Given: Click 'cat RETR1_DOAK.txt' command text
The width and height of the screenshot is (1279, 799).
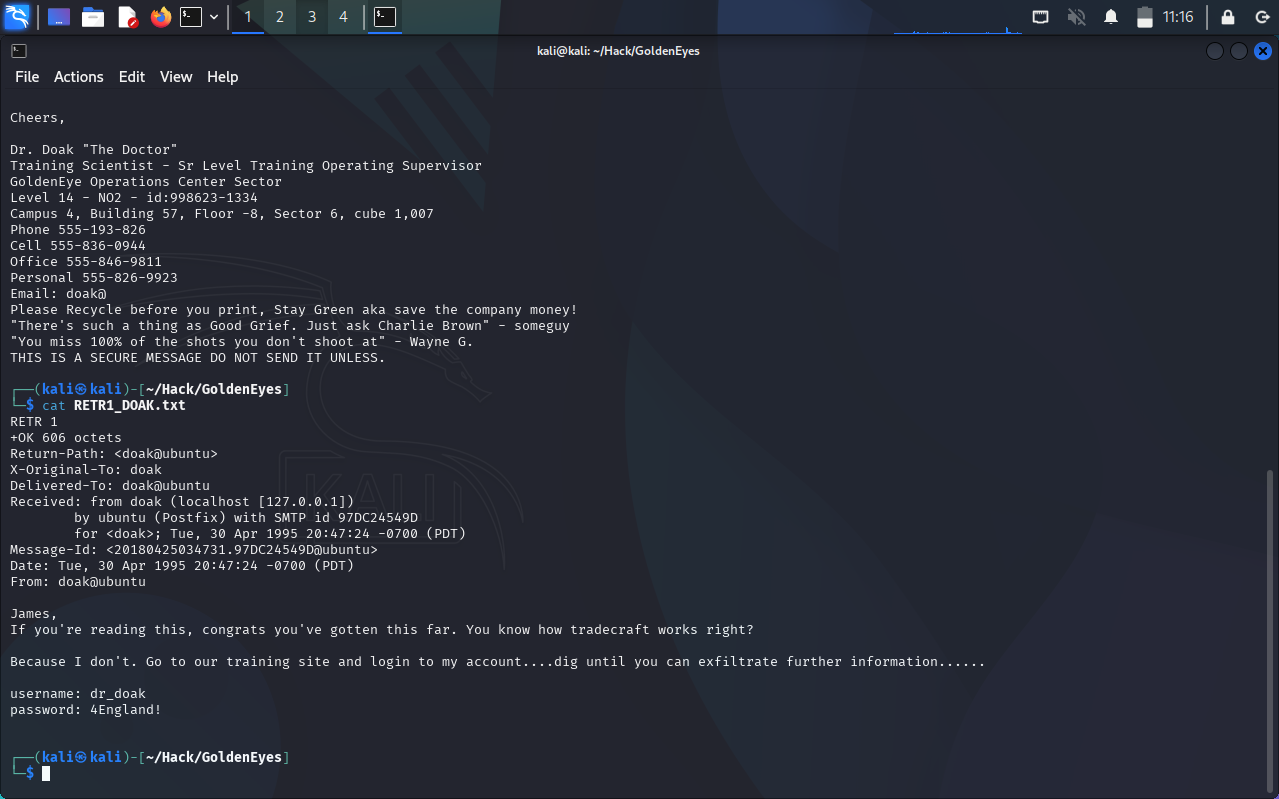Looking at the screenshot, I should [114, 406].
